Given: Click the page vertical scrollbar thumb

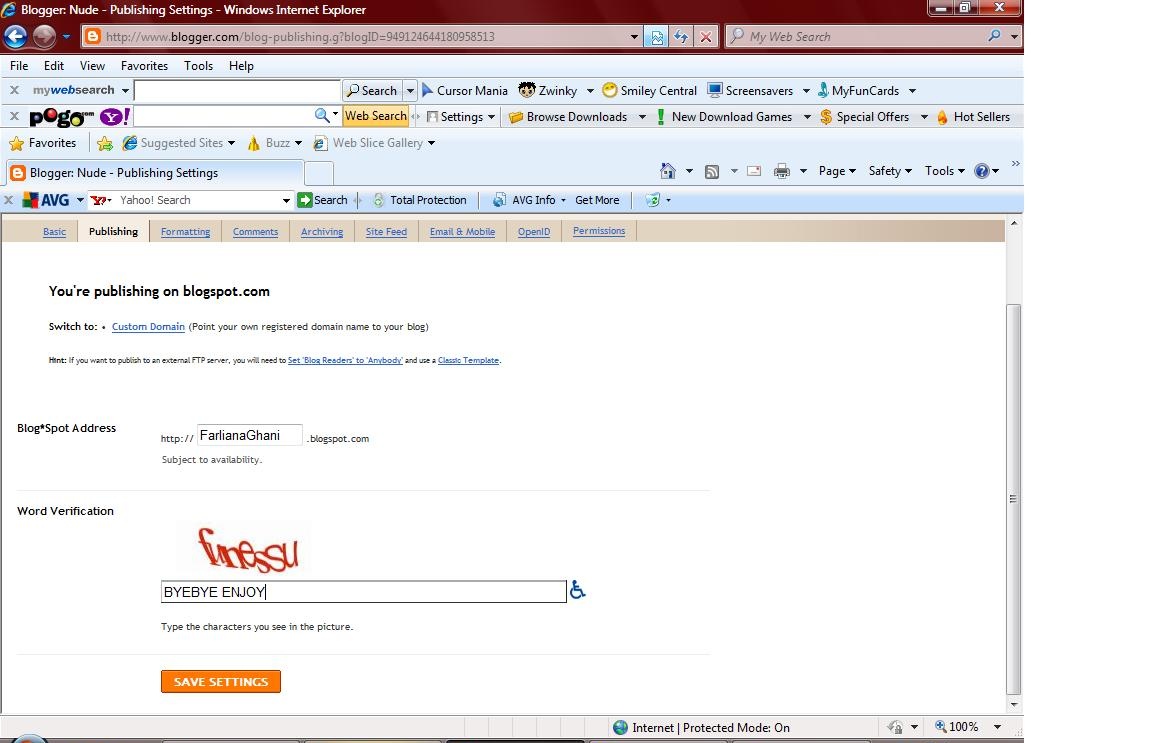Looking at the screenshot, I should (x=1013, y=499).
